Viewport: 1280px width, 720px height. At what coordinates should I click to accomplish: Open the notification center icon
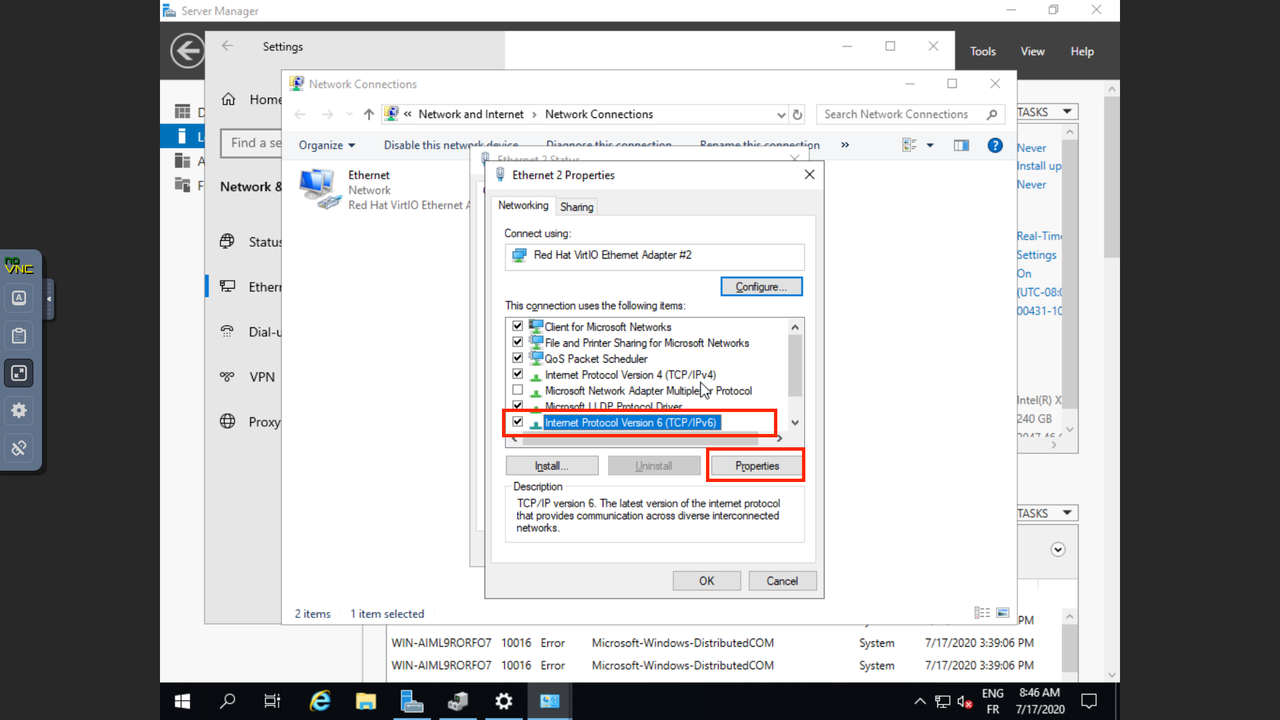(x=1090, y=701)
